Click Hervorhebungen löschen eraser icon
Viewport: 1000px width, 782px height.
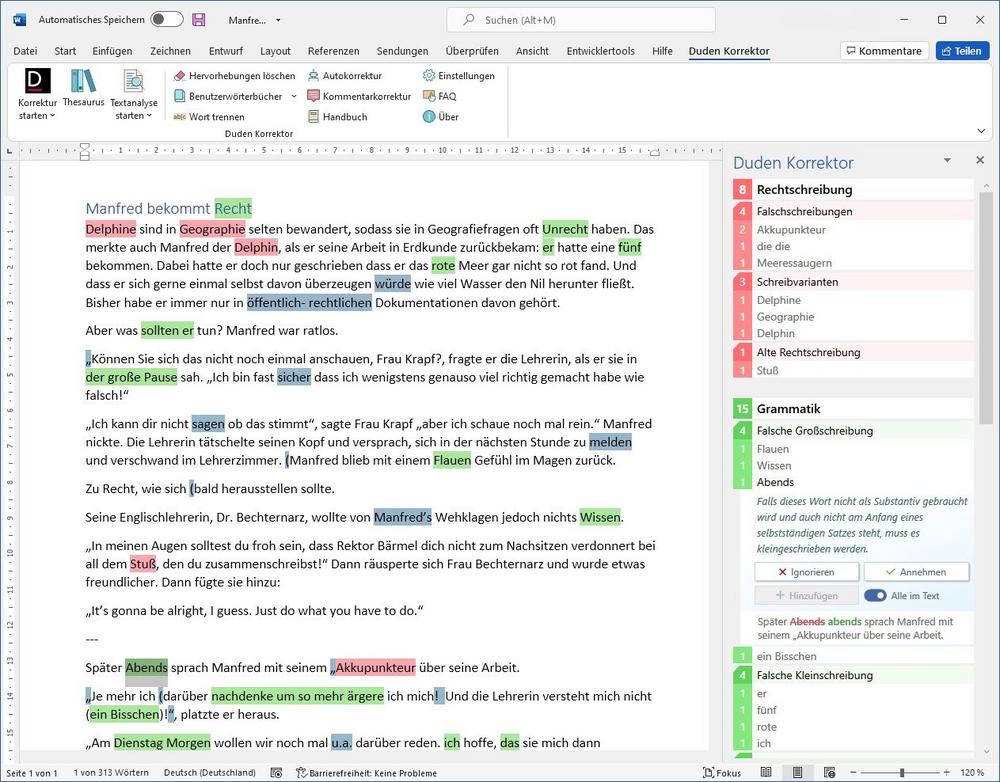click(x=179, y=76)
